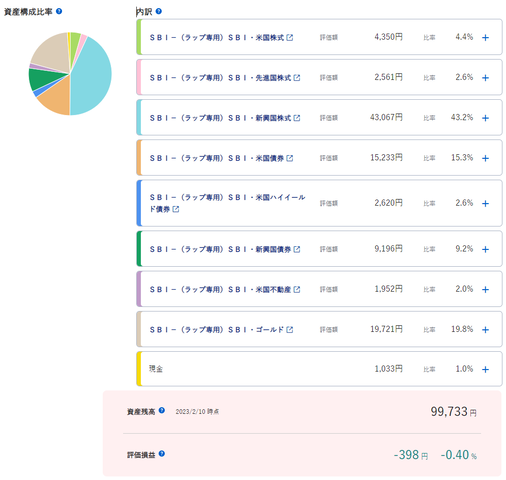Click the 2023/2/10 時点 date text
Image resolution: width=506 pixels, height=480 pixels.
point(197,412)
